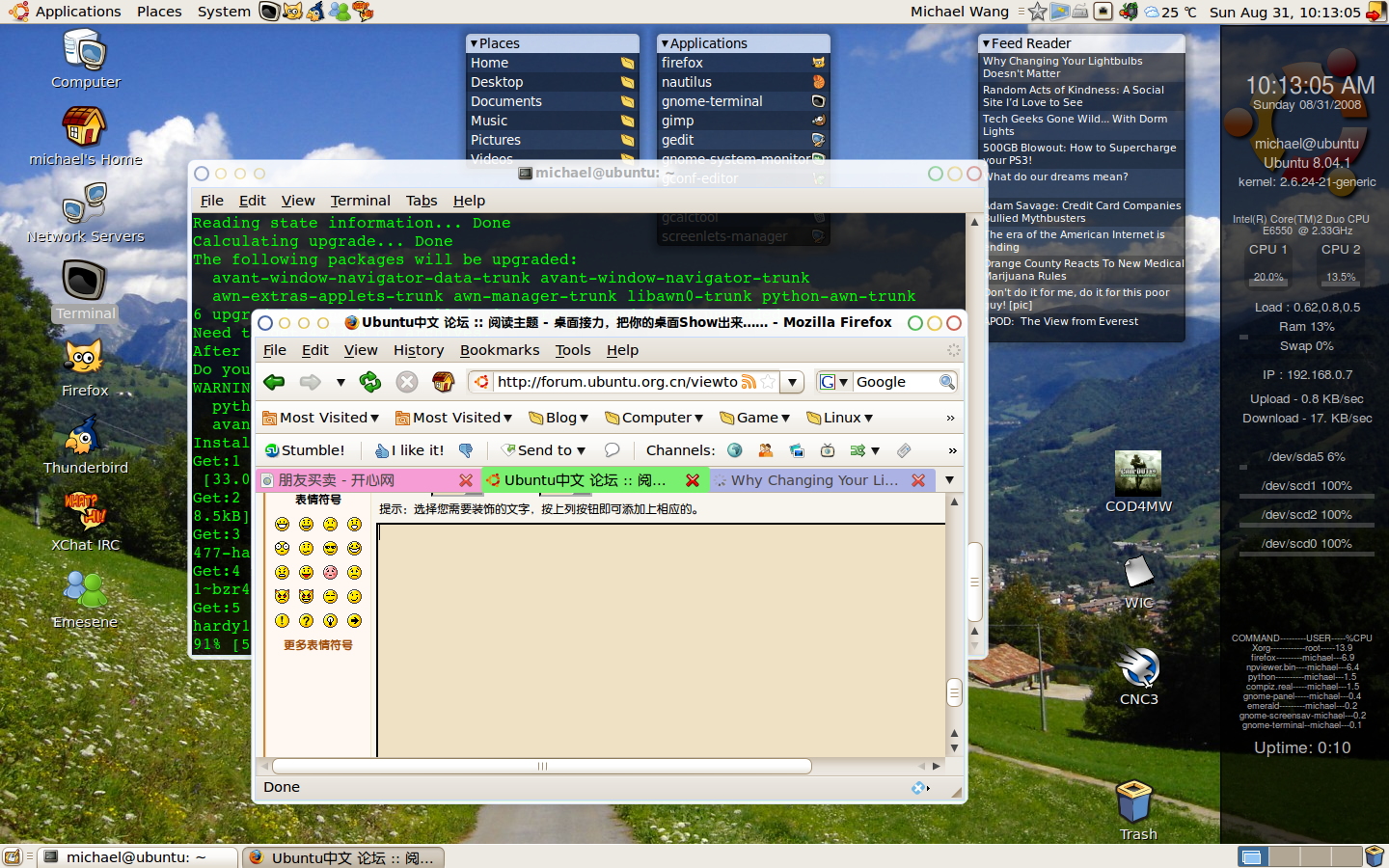This screenshot has height=868, width=1389.
Task: Open the Firefox Bookmarks menu
Action: click(x=500, y=350)
